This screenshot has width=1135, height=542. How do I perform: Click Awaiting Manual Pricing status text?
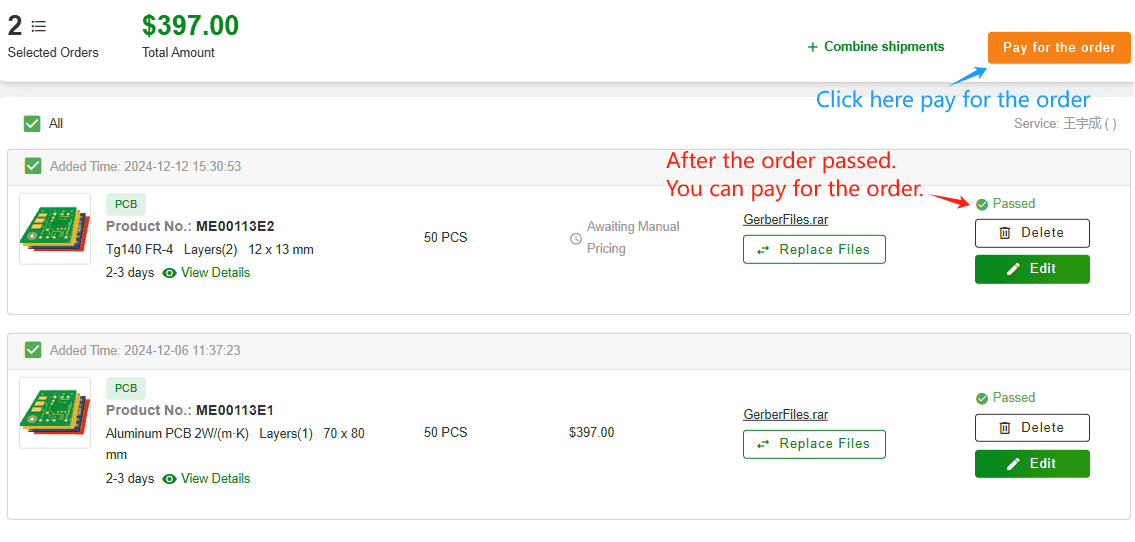tap(633, 237)
